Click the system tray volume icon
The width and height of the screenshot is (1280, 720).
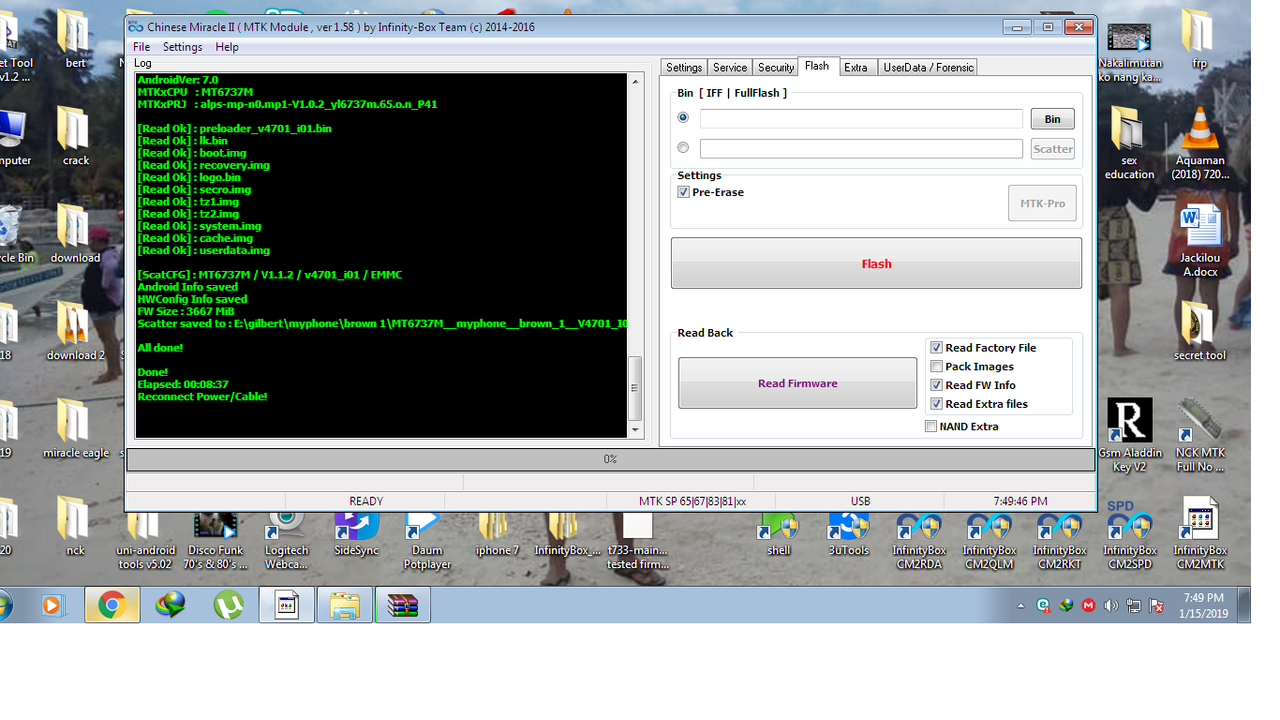(1111, 606)
